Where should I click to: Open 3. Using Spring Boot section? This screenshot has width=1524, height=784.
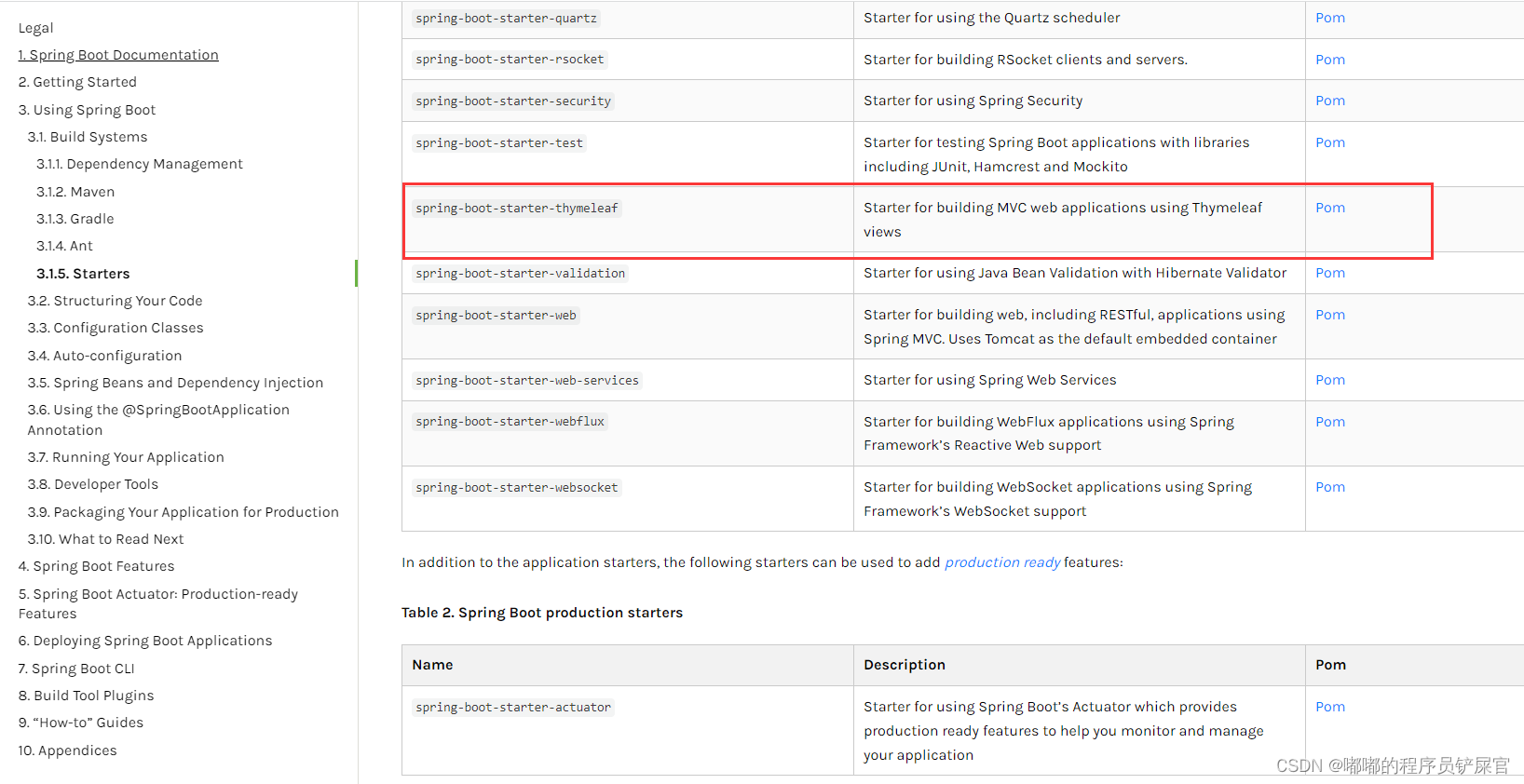coord(87,110)
